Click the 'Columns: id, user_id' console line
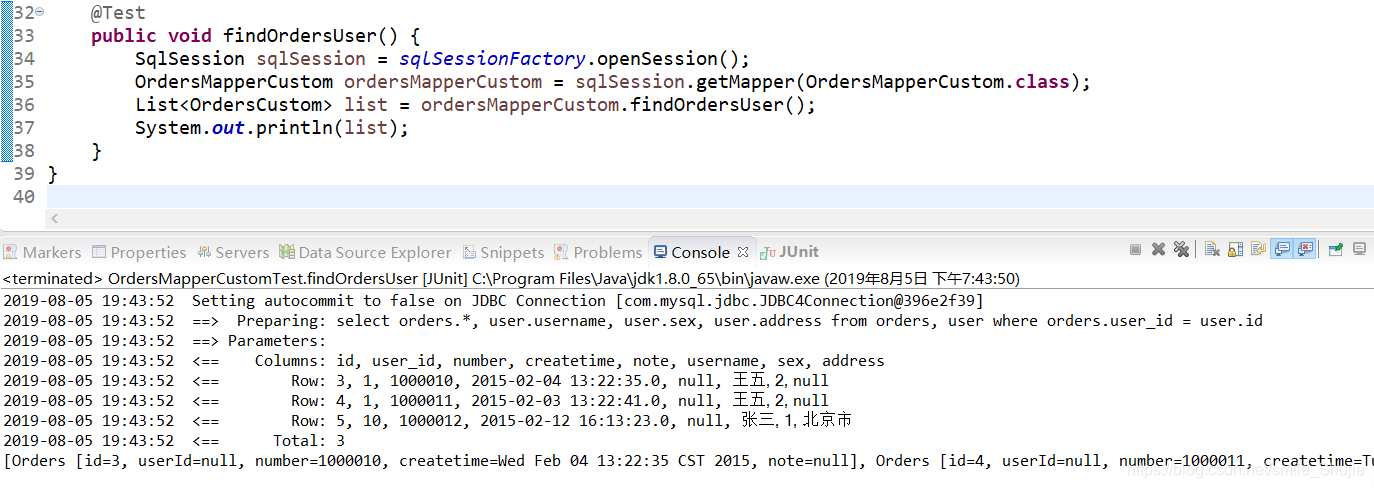1374x488 pixels. click(x=444, y=360)
